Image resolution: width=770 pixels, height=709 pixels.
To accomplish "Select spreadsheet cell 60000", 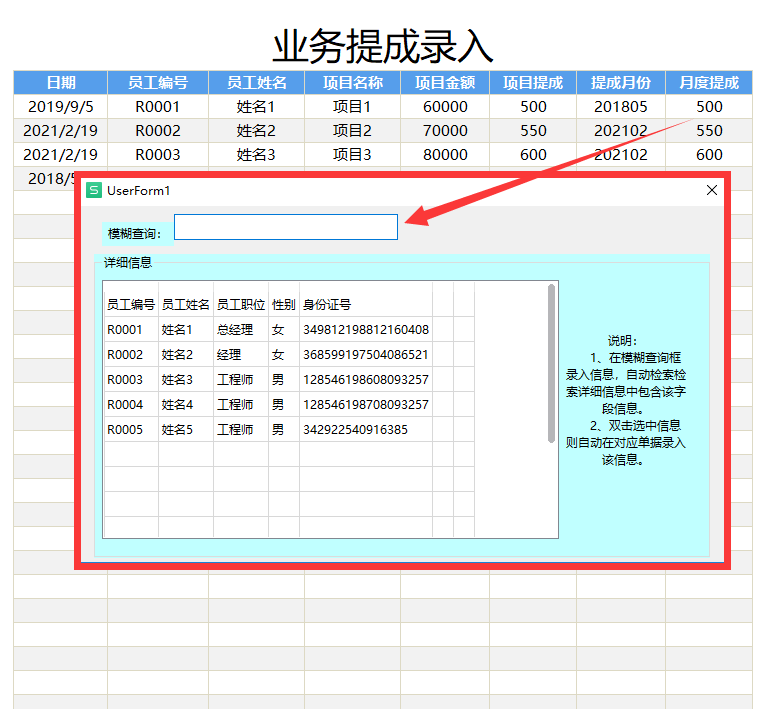I will [445, 107].
